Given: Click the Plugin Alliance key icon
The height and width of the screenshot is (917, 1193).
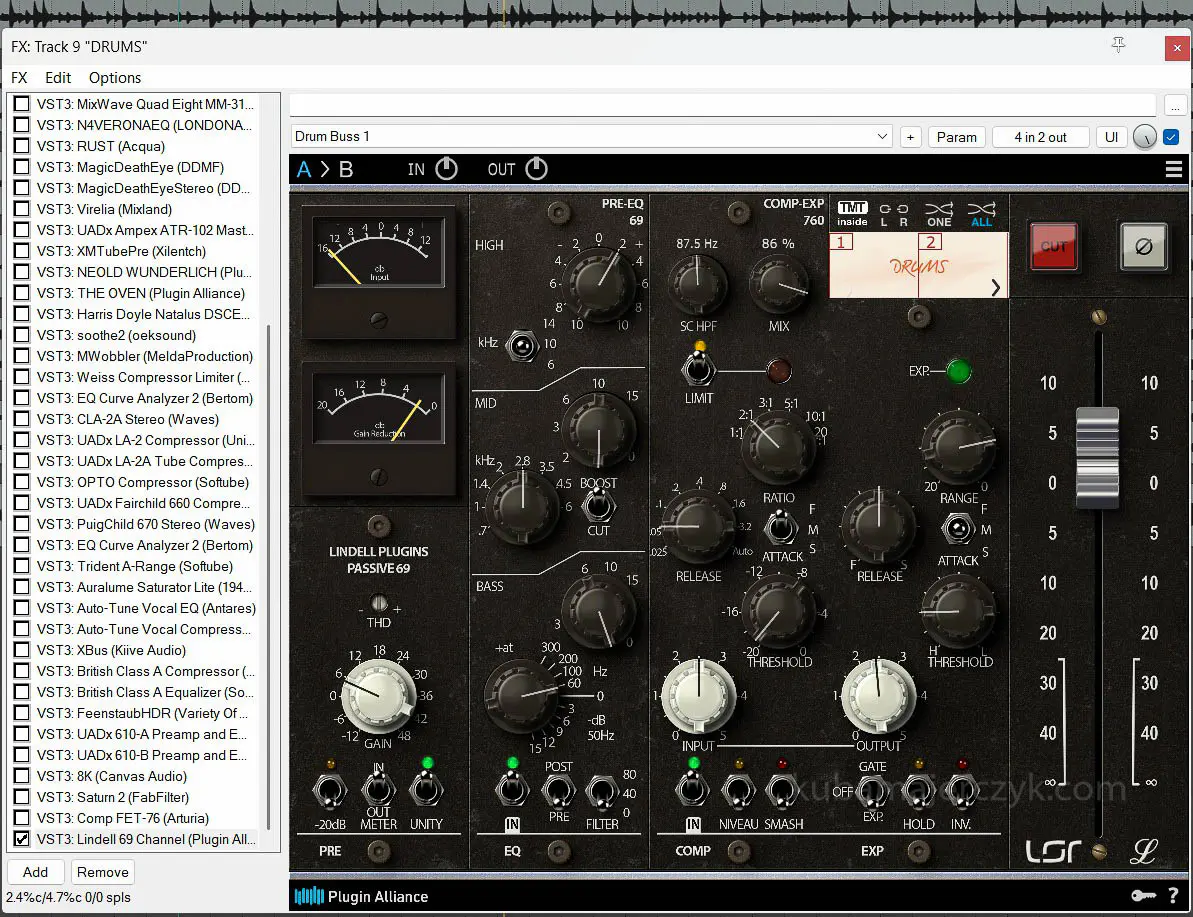Looking at the screenshot, I should point(1142,896).
